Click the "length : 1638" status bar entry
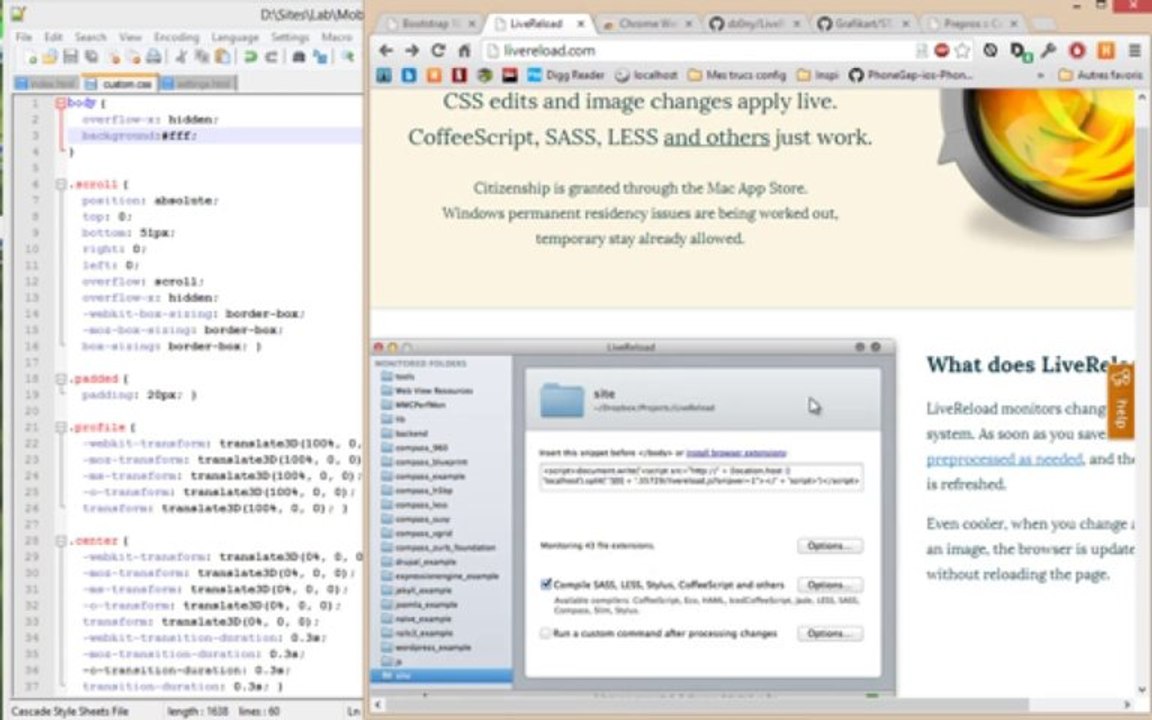 pos(198,711)
